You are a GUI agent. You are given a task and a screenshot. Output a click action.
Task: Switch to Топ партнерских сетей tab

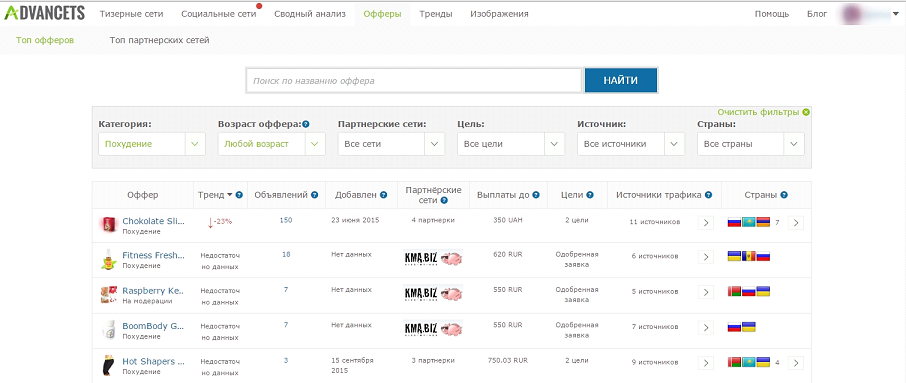(x=159, y=40)
